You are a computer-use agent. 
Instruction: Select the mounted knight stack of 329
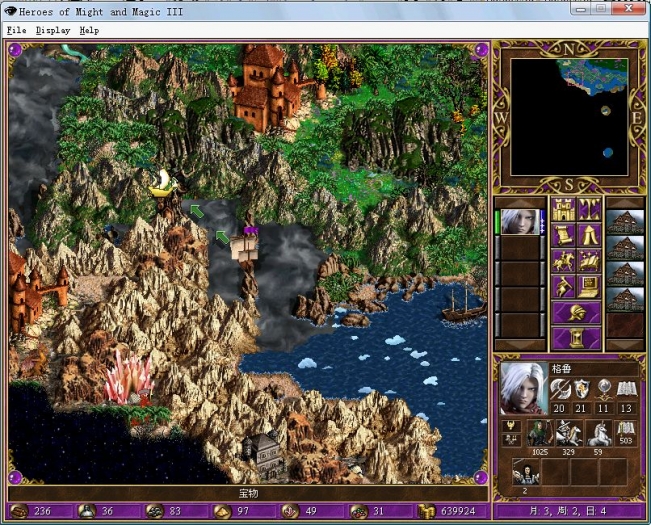[x=569, y=433]
